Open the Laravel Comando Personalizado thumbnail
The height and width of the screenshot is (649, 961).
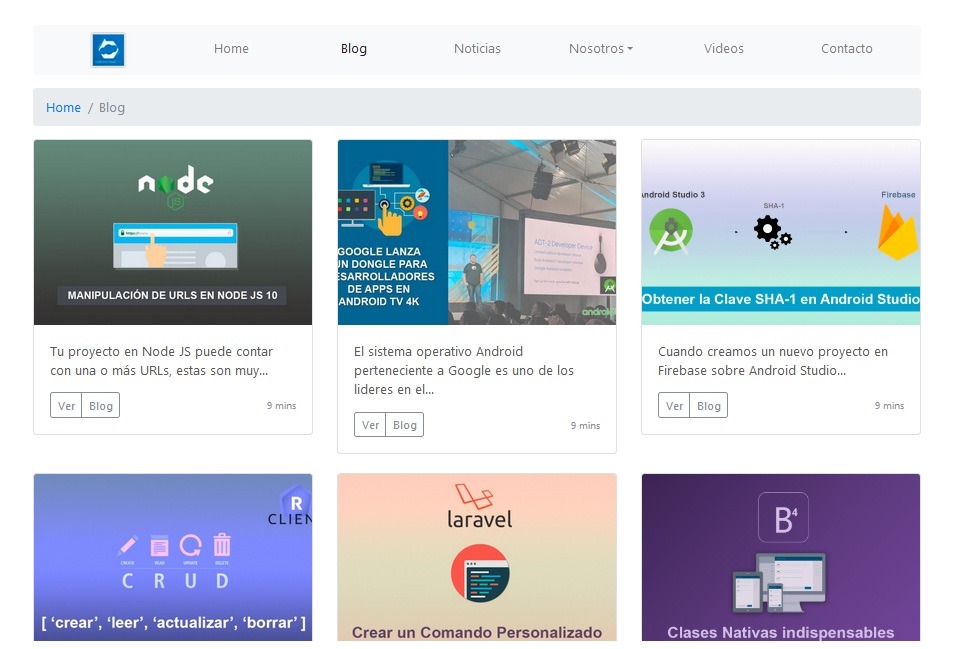477,557
